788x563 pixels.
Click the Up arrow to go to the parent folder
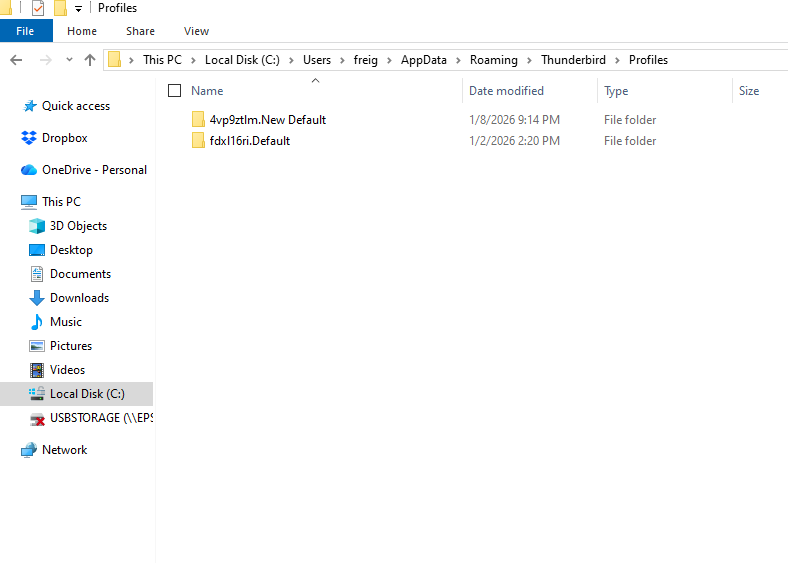[x=90, y=60]
